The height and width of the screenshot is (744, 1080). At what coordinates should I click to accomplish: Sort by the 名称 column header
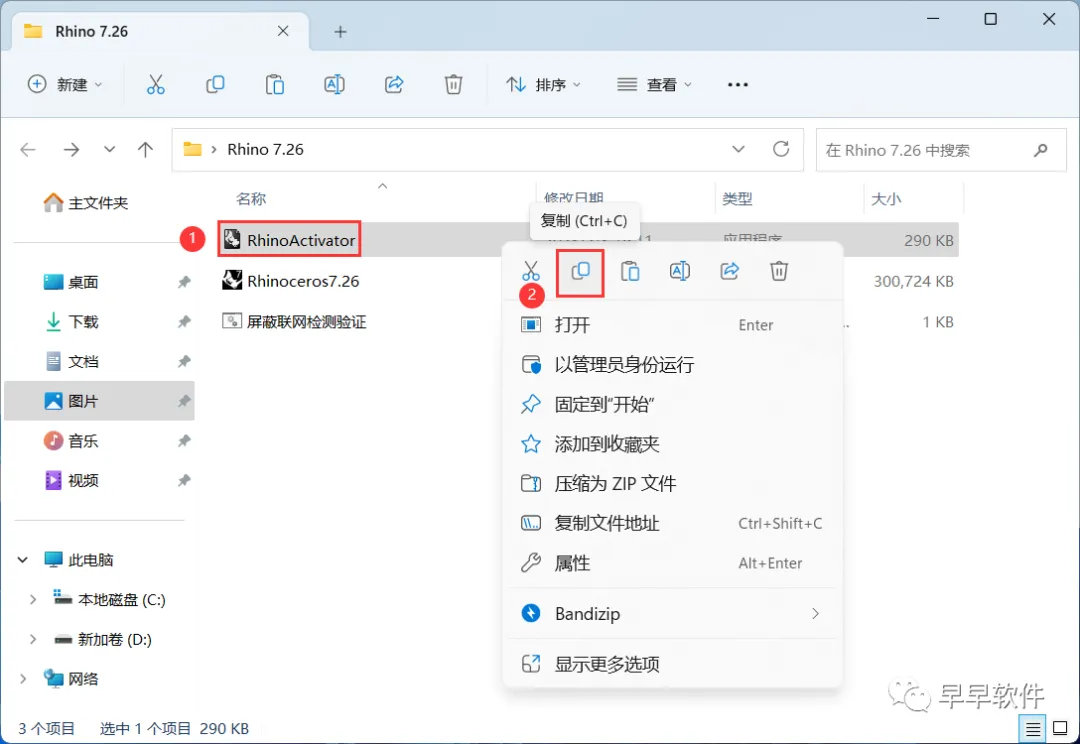click(x=251, y=199)
